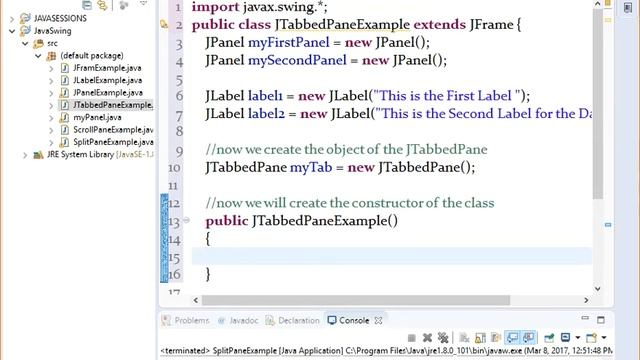The width and height of the screenshot is (640, 360).
Task: Click the JRE System Library books icon
Action: 38,155
